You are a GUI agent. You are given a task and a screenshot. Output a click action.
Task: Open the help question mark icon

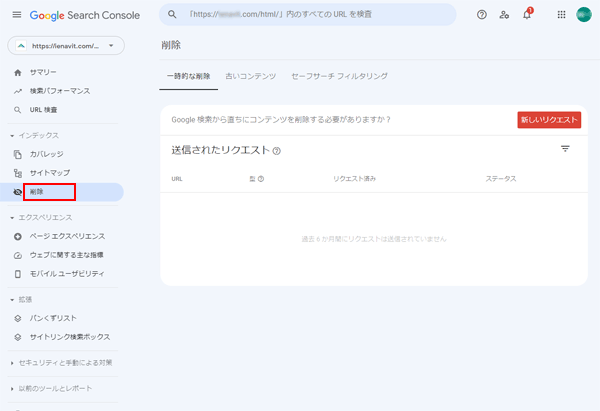(x=482, y=15)
